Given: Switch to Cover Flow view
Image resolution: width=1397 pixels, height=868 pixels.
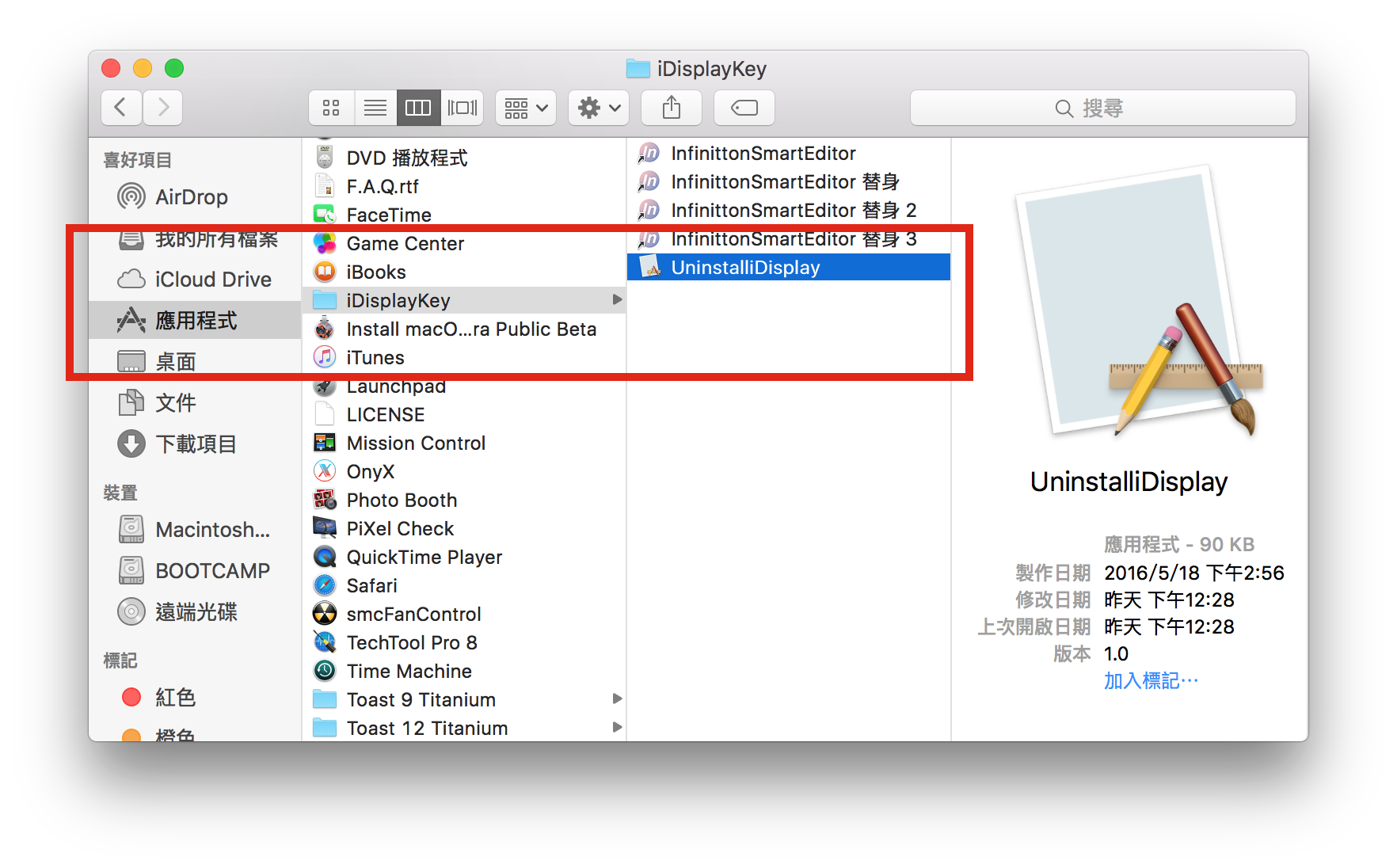Looking at the screenshot, I should click(x=462, y=108).
